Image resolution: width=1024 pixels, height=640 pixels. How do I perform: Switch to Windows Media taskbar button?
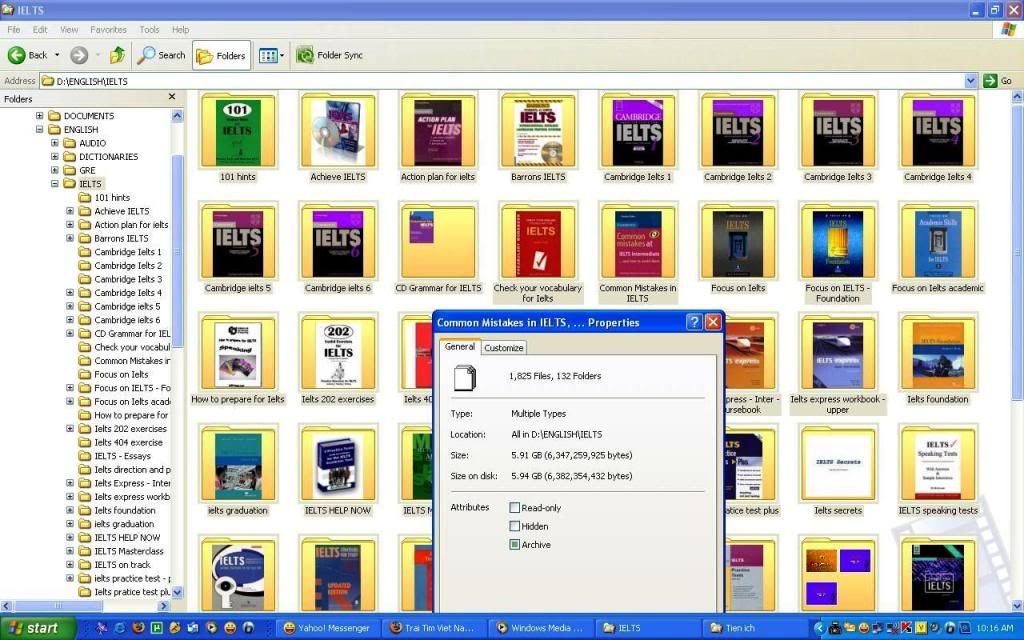point(539,628)
